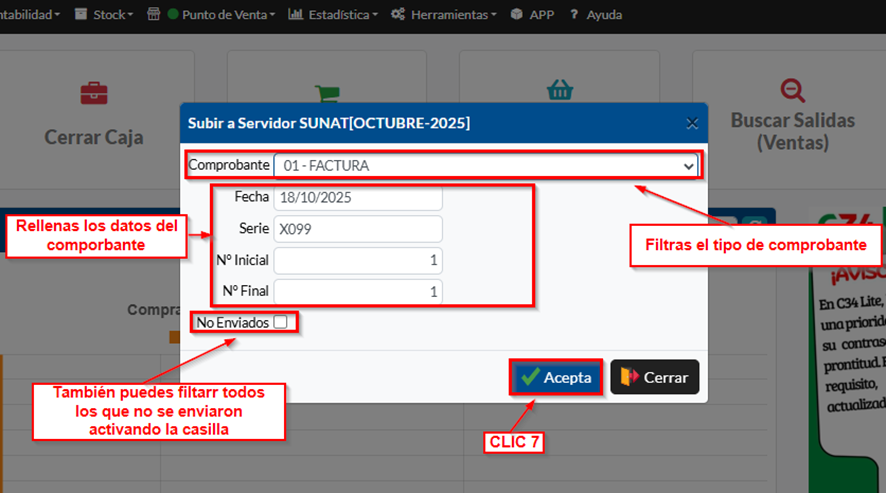This screenshot has height=493, width=886.
Task: Open the Estadística menu
Action: coord(333,15)
